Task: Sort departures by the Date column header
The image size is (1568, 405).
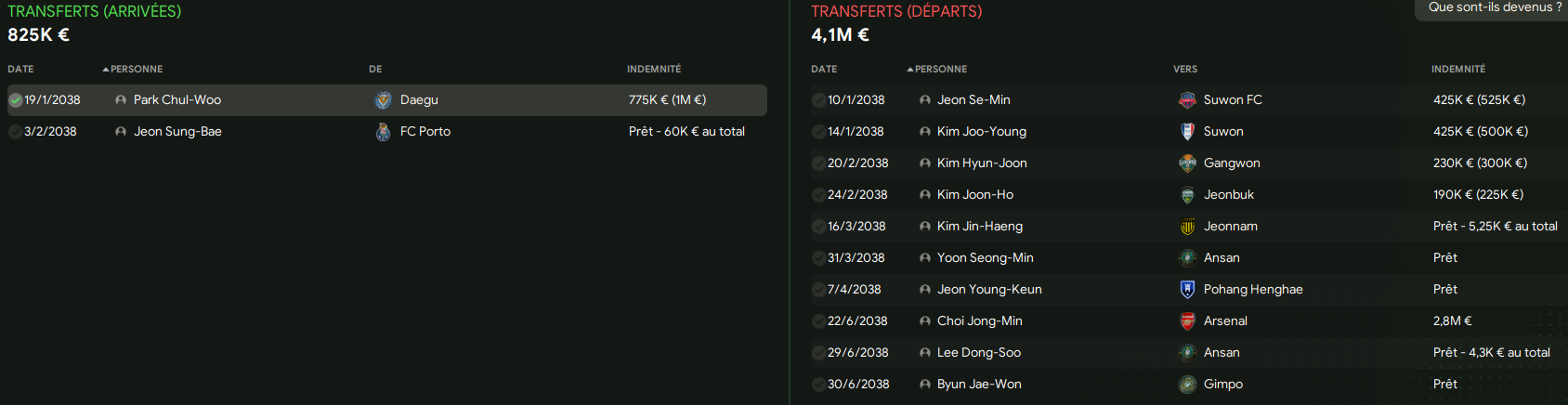Action: point(824,70)
